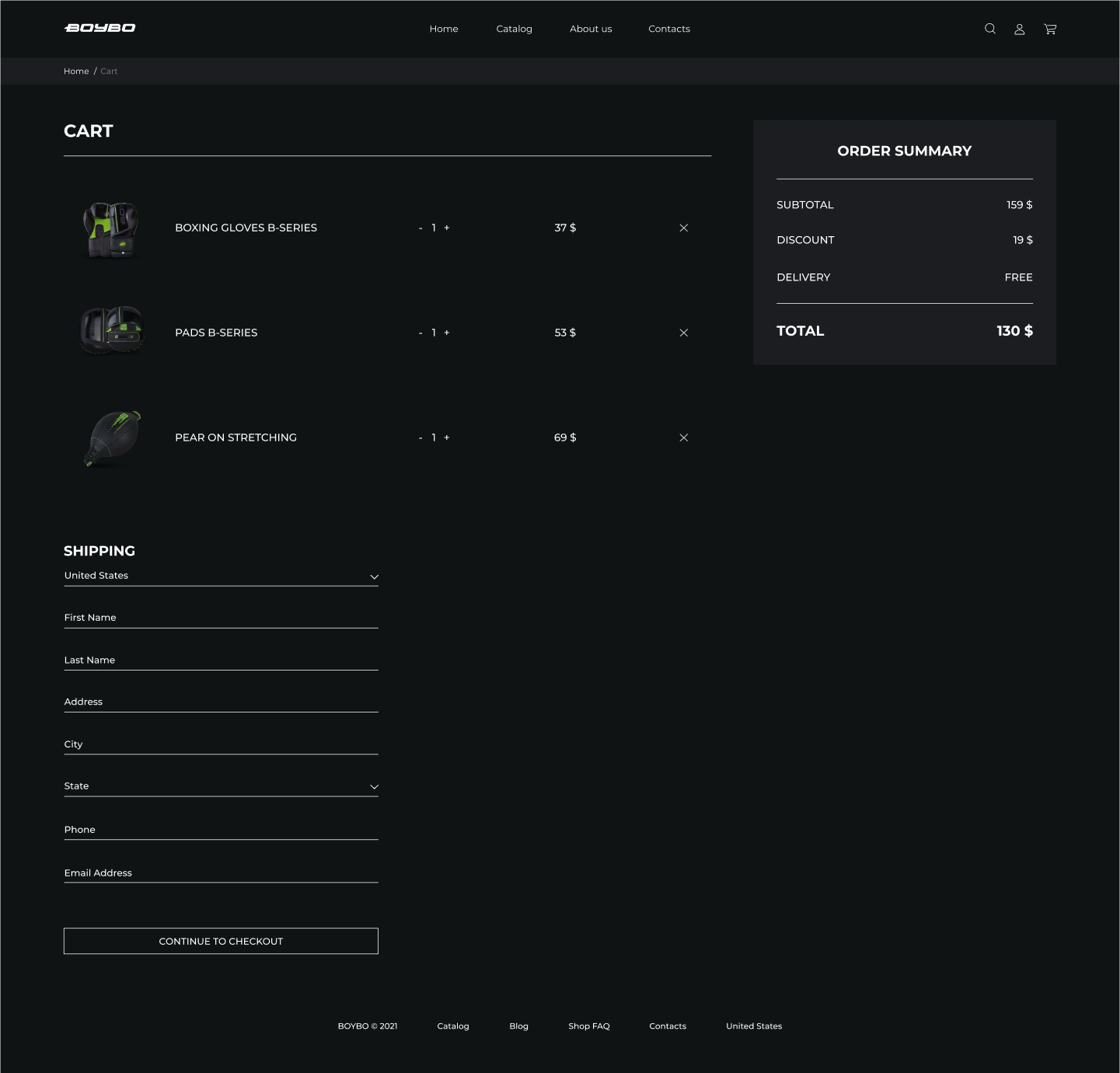Click the user account icon
Screen dimensions: 1120x1073
coord(1019,29)
